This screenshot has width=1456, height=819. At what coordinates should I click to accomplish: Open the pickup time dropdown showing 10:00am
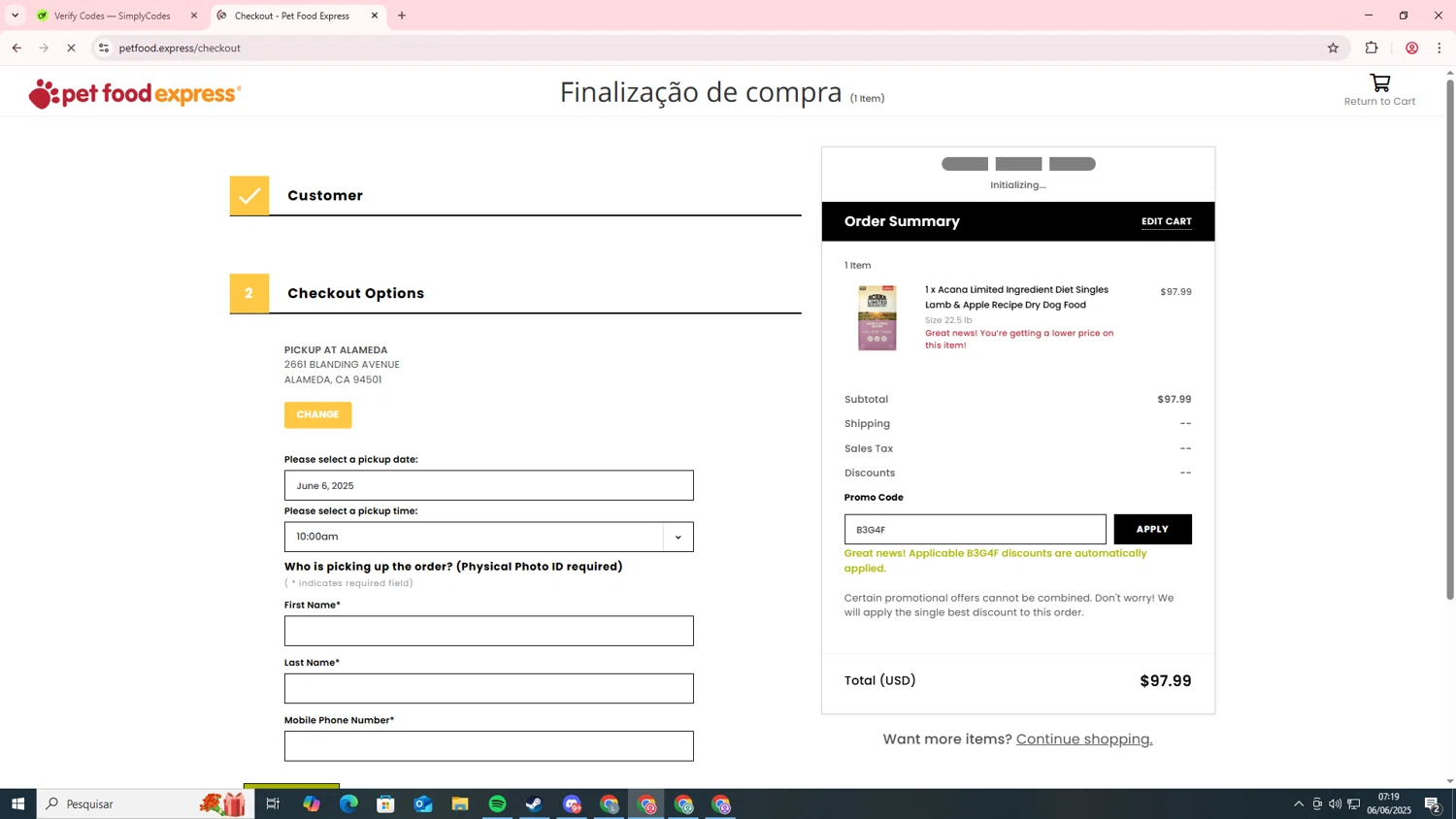[488, 537]
